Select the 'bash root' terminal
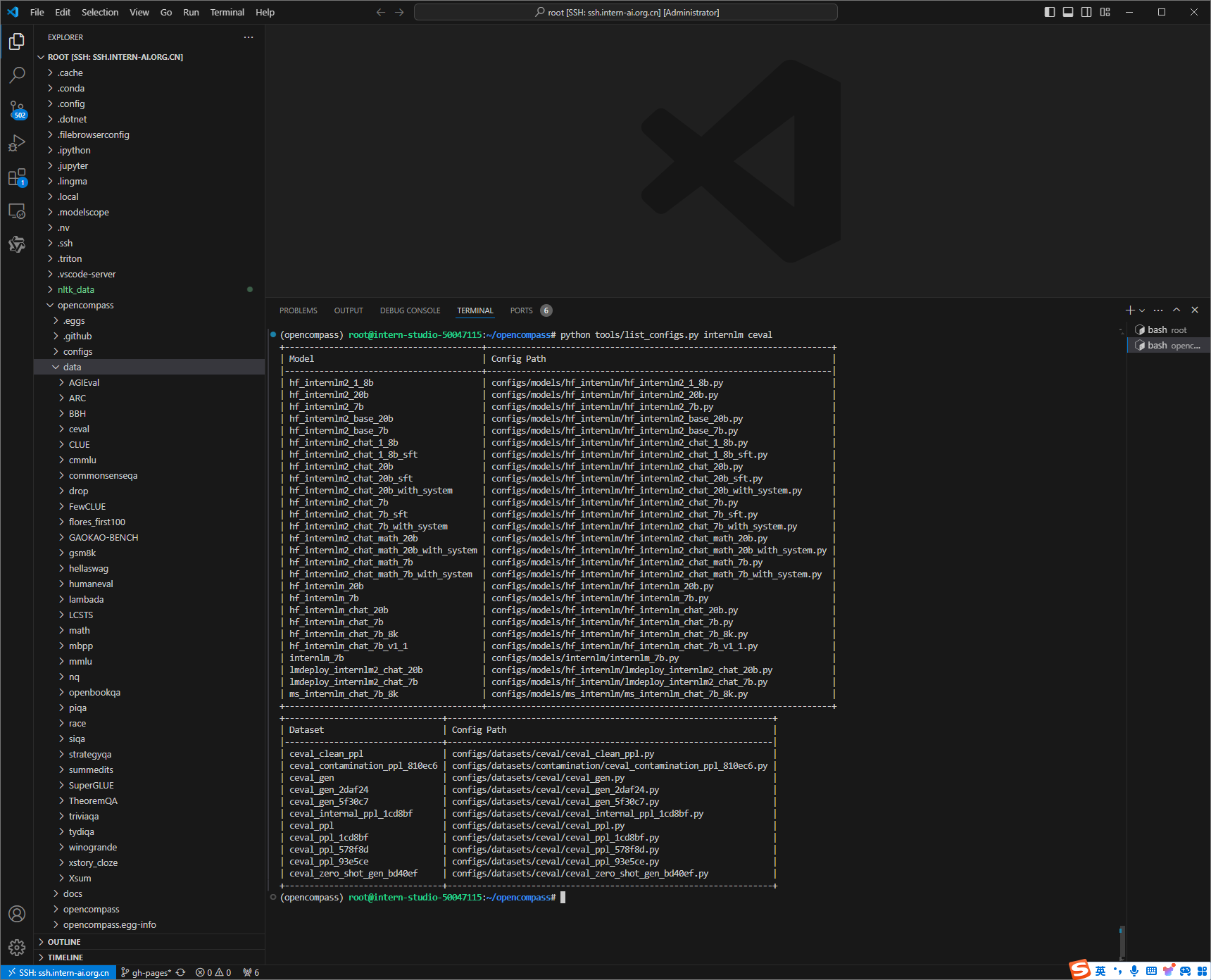Screen dimensions: 1211x980 pos(1169,329)
